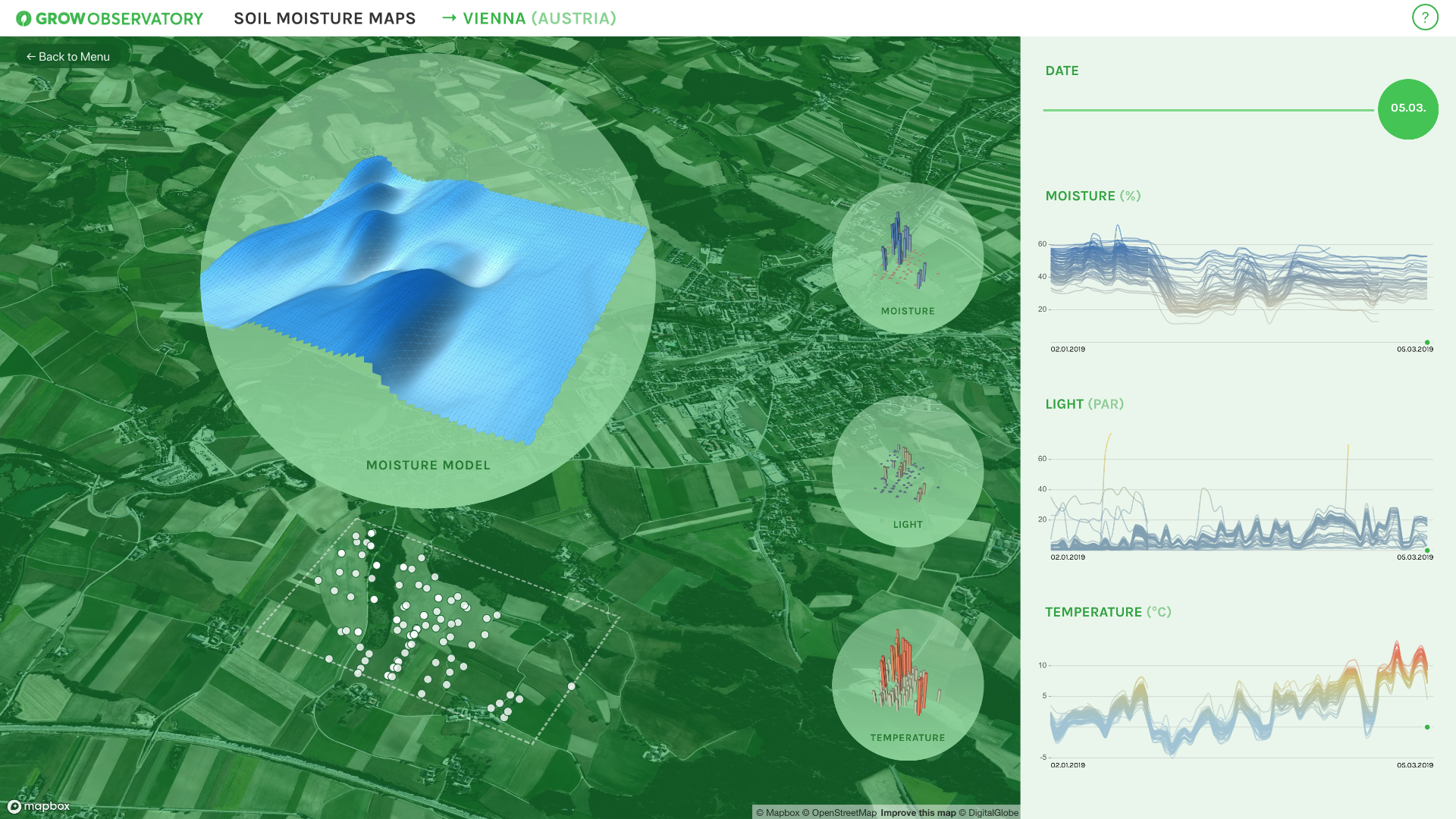Open the Moisture circular view bubble

pos(908,258)
